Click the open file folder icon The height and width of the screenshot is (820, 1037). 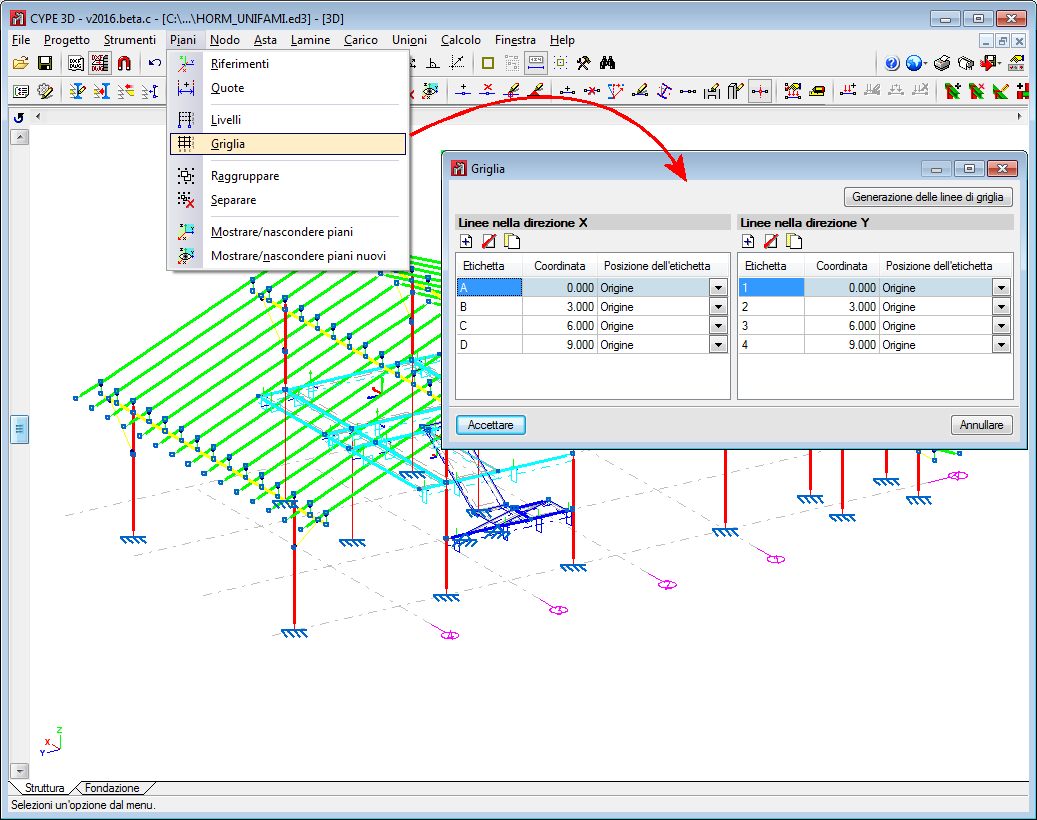point(21,63)
